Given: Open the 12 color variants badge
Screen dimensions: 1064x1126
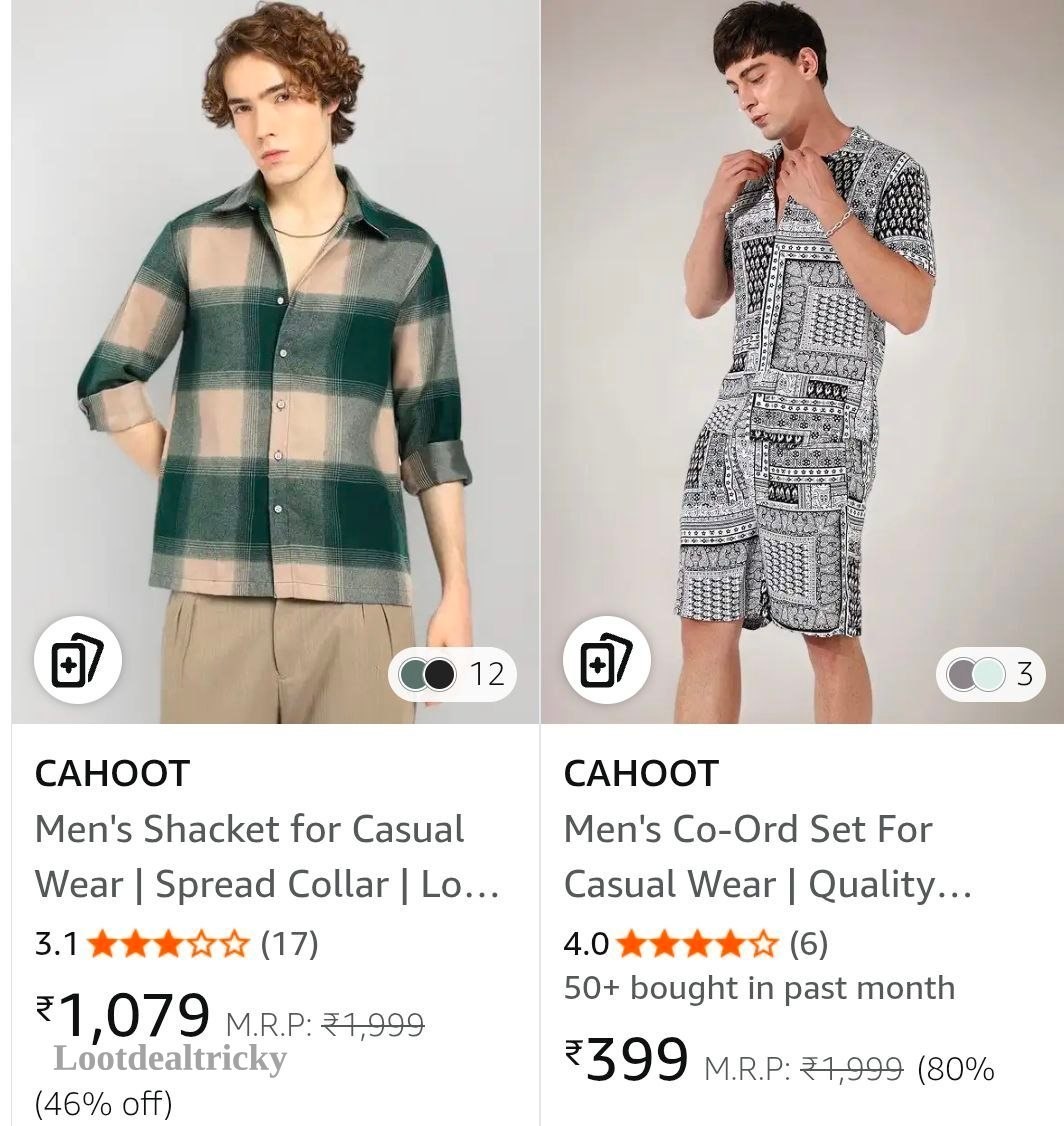Looking at the screenshot, I should (x=452, y=674).
